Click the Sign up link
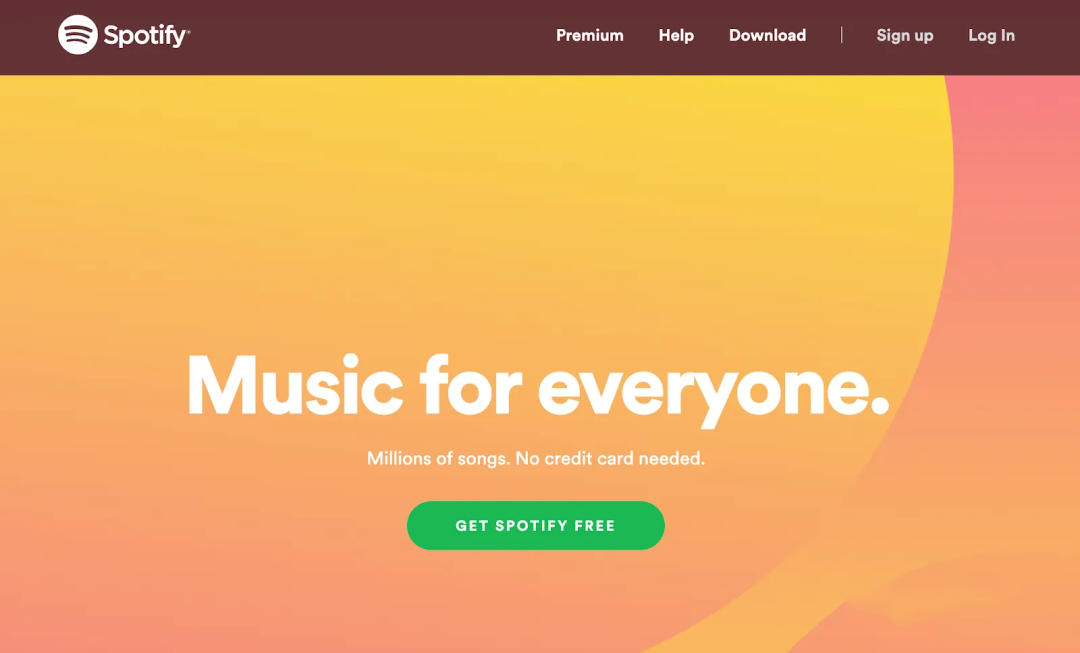 point(904,36)
